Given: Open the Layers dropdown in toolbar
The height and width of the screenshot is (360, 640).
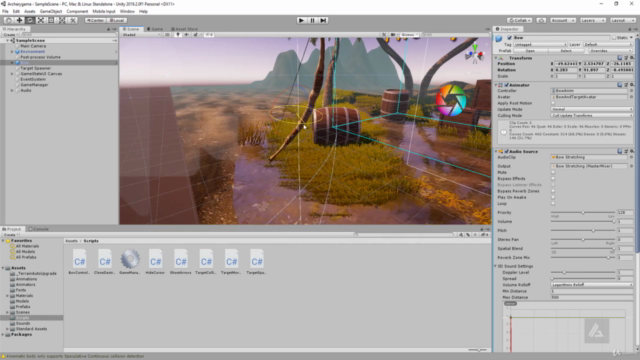Looking at the screenshot, I should (x=593, y=20).
